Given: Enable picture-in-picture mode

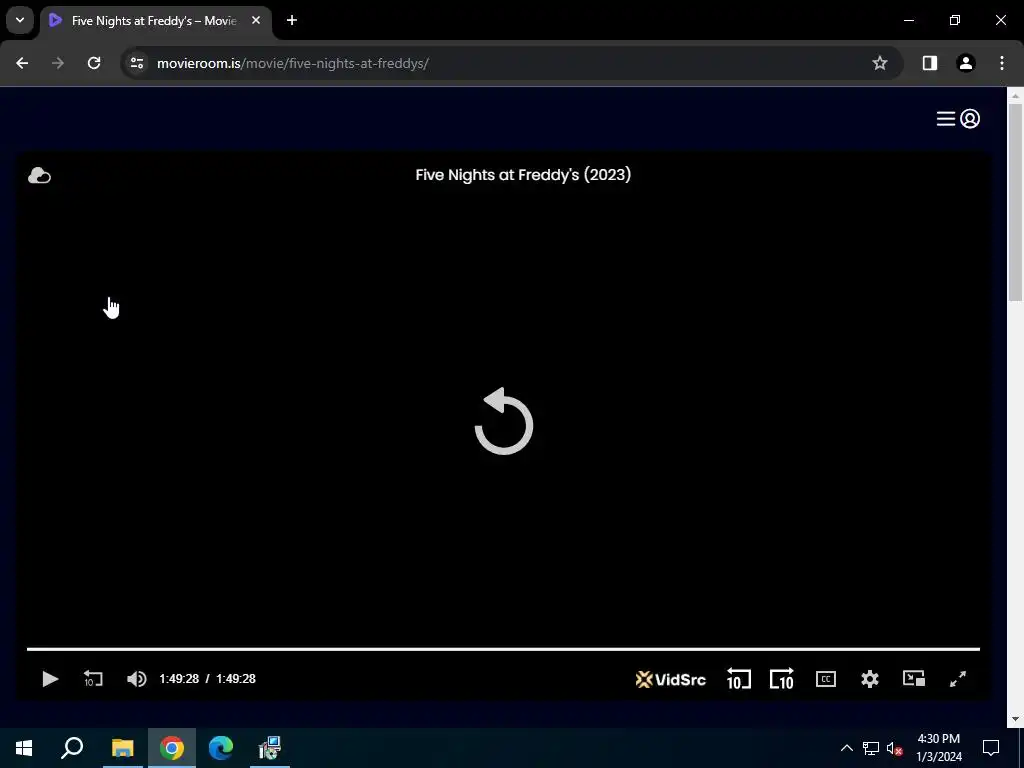Looking at the screenshot, I should 914,679.
